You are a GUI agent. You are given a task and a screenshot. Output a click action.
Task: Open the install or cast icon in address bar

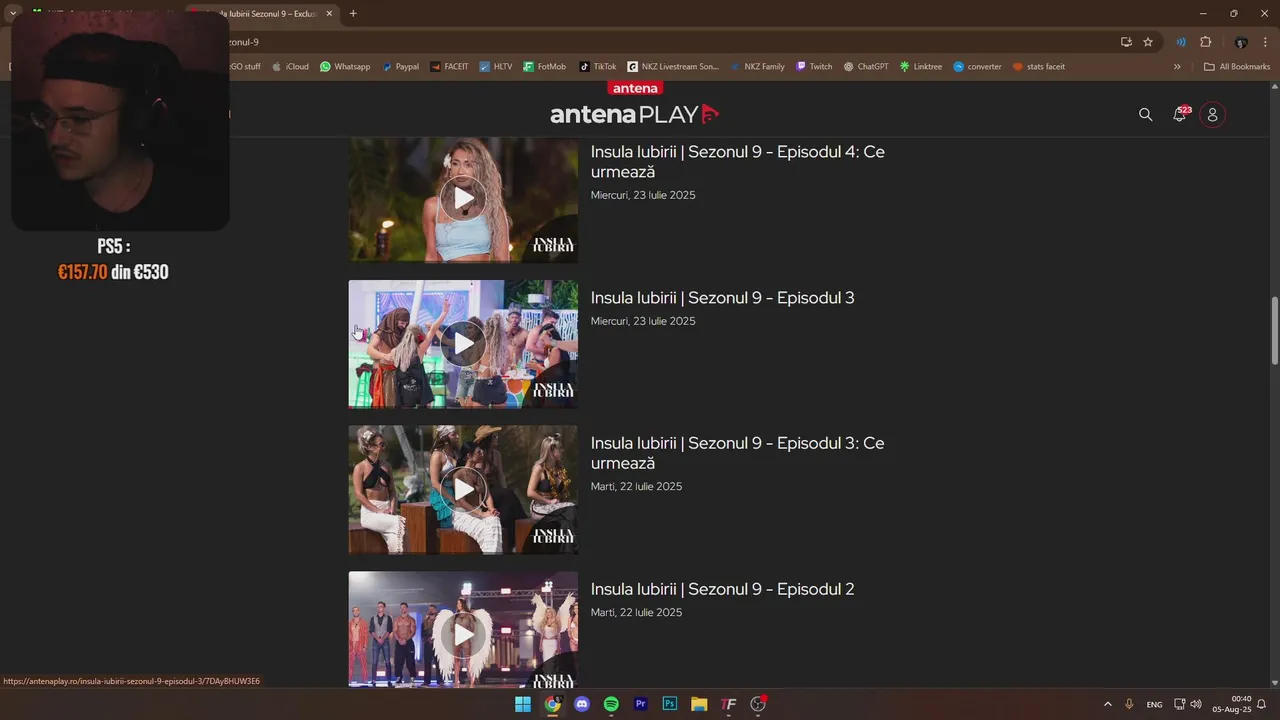click(1126, 42)
